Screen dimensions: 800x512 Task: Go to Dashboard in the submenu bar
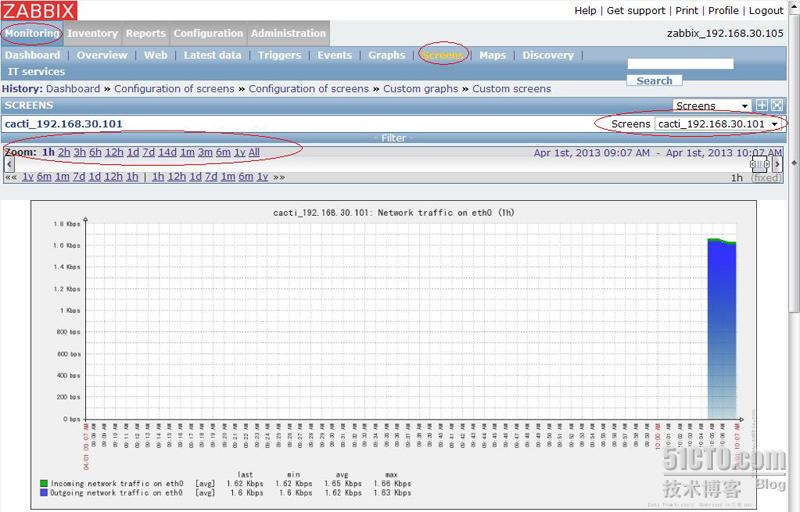pyautogui.click(x=33, y=55)
